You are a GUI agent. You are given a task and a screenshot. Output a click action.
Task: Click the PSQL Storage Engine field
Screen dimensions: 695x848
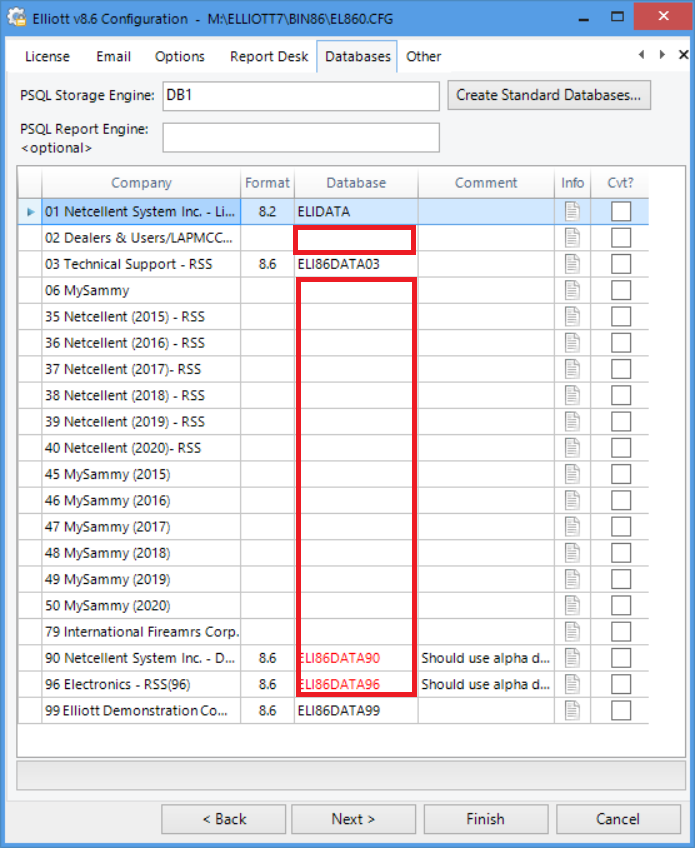pos(301,96)
